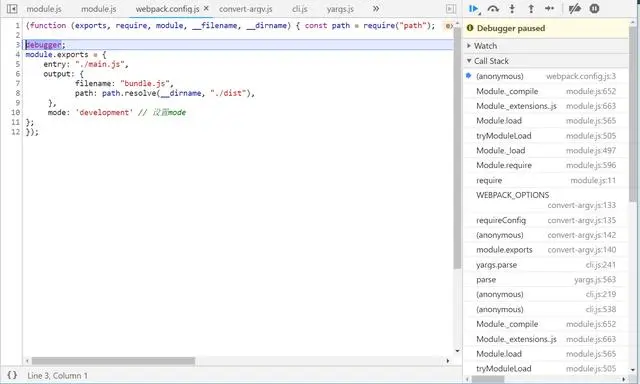Screen dimensions: 640x384
Task: Show more tabs with the chevron
Action: pos(376,9)
